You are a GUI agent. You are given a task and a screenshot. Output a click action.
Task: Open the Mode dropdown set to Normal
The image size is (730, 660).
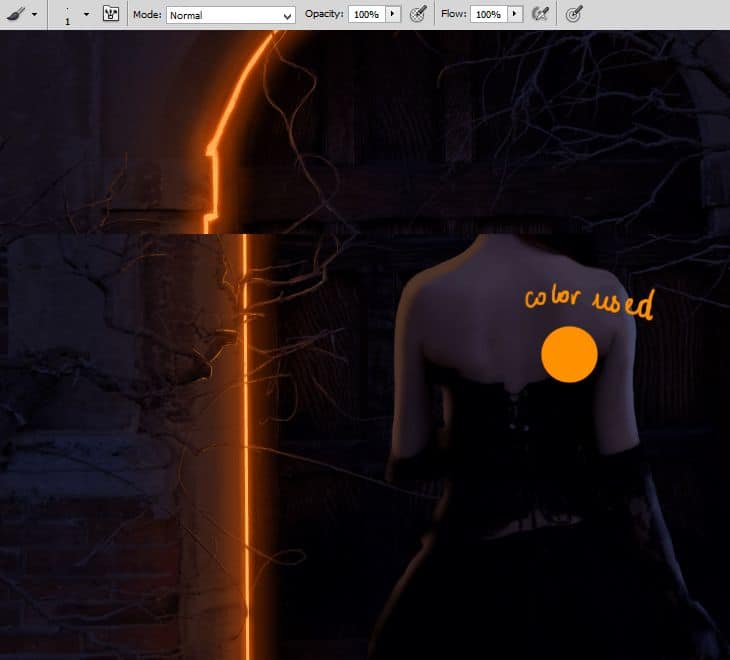tap(230, 15)
